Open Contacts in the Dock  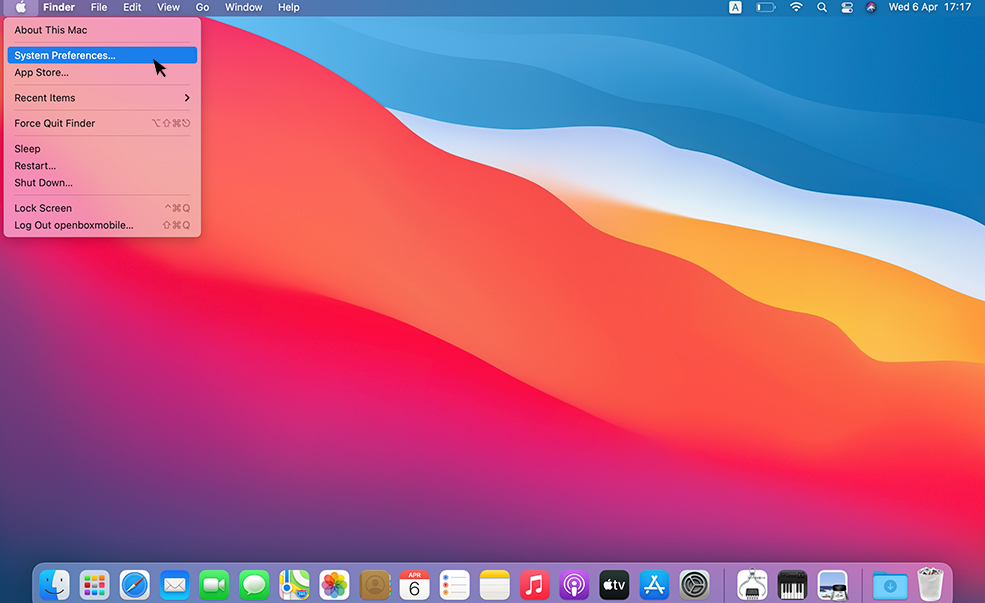click(x=375, y=585)
